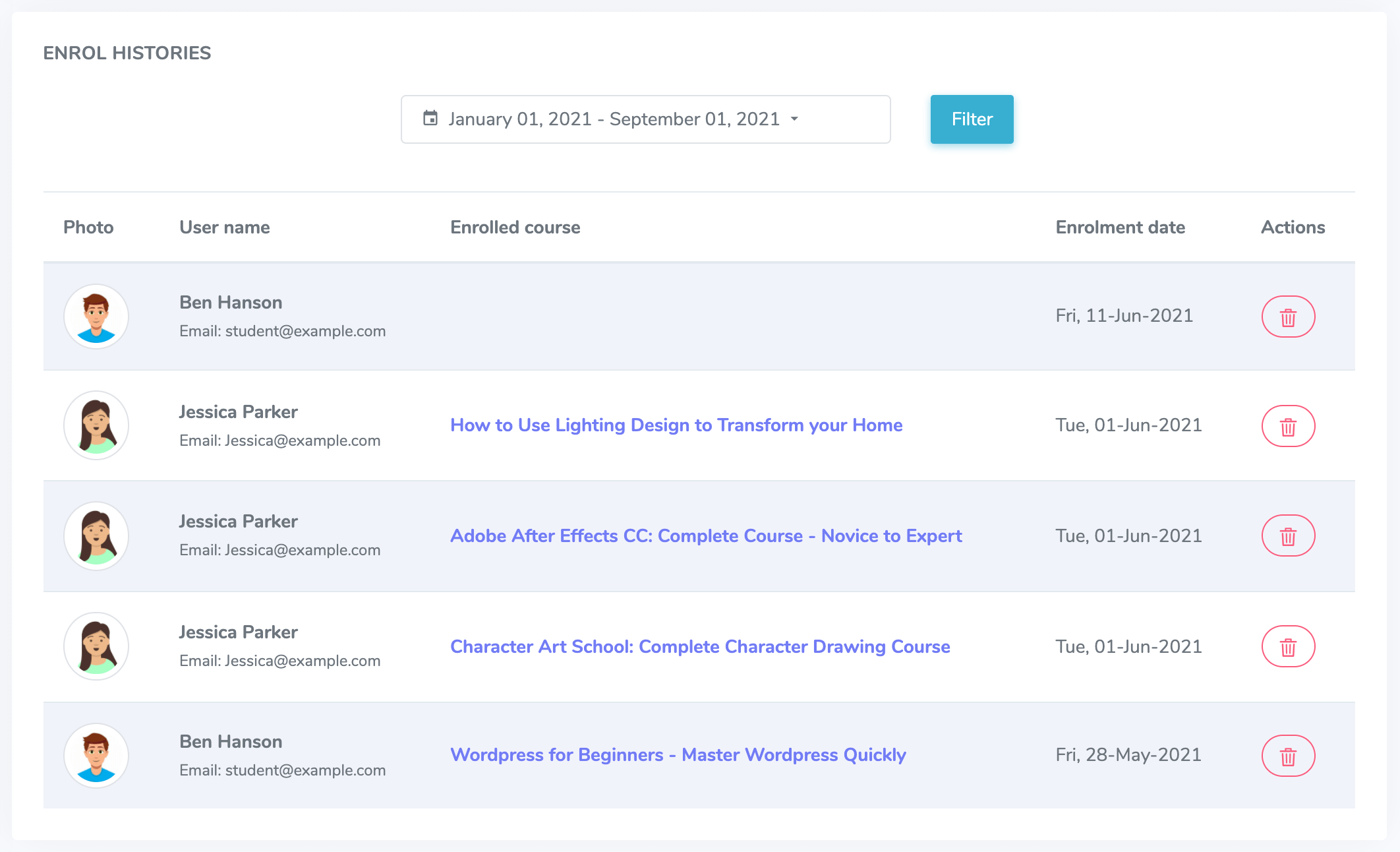The image size is (1400, 852).
Task: Click the date range text January 01, 2021 - September 01, 2021
Action: pos(614,119)
